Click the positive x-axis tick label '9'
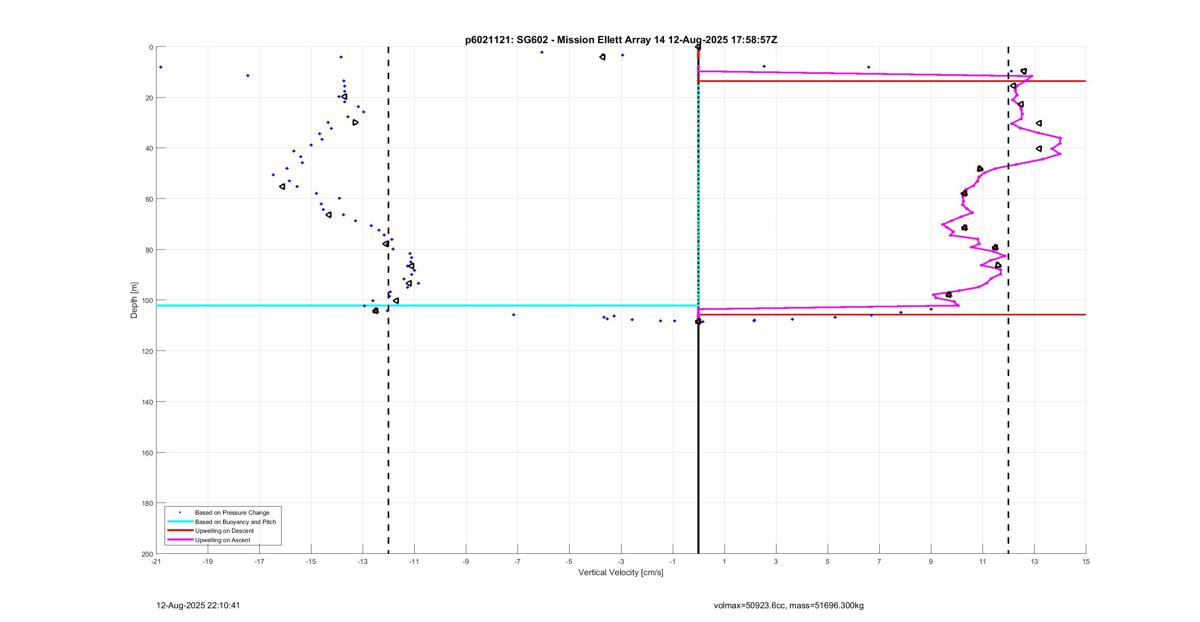Viewport: 1200px width, 622px height. tap(931, 561)
